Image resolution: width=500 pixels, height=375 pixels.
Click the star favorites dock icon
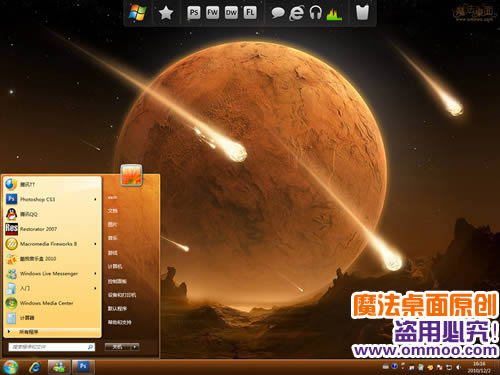click(x=166, y=13)
